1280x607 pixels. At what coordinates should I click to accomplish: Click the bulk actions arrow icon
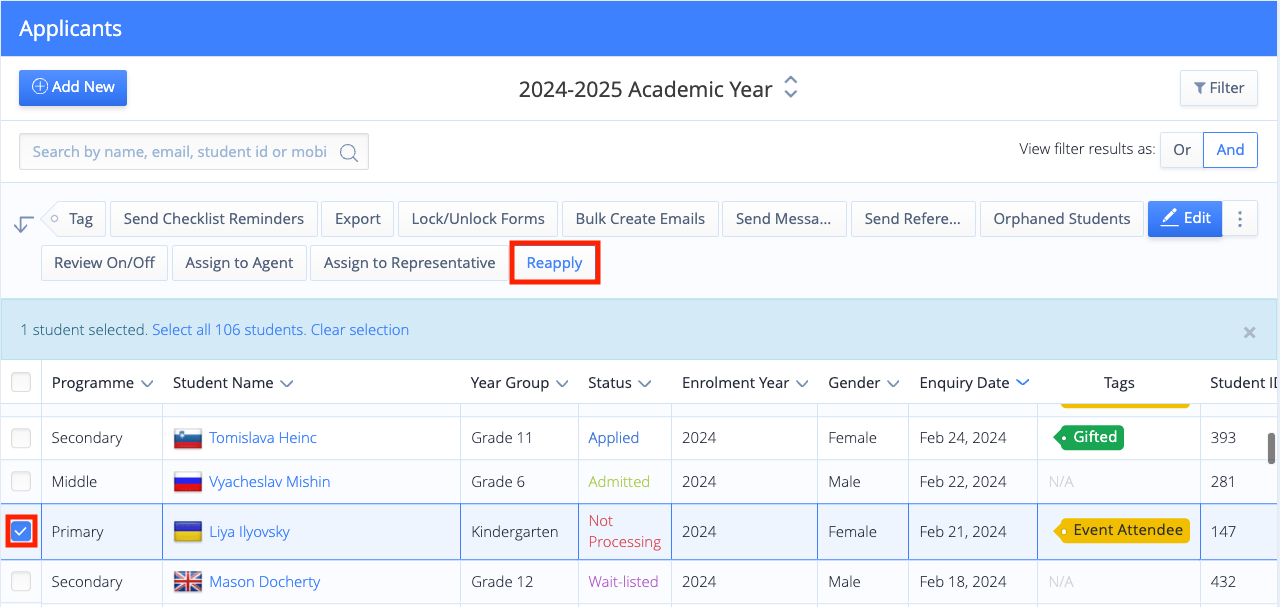point(24,224)
